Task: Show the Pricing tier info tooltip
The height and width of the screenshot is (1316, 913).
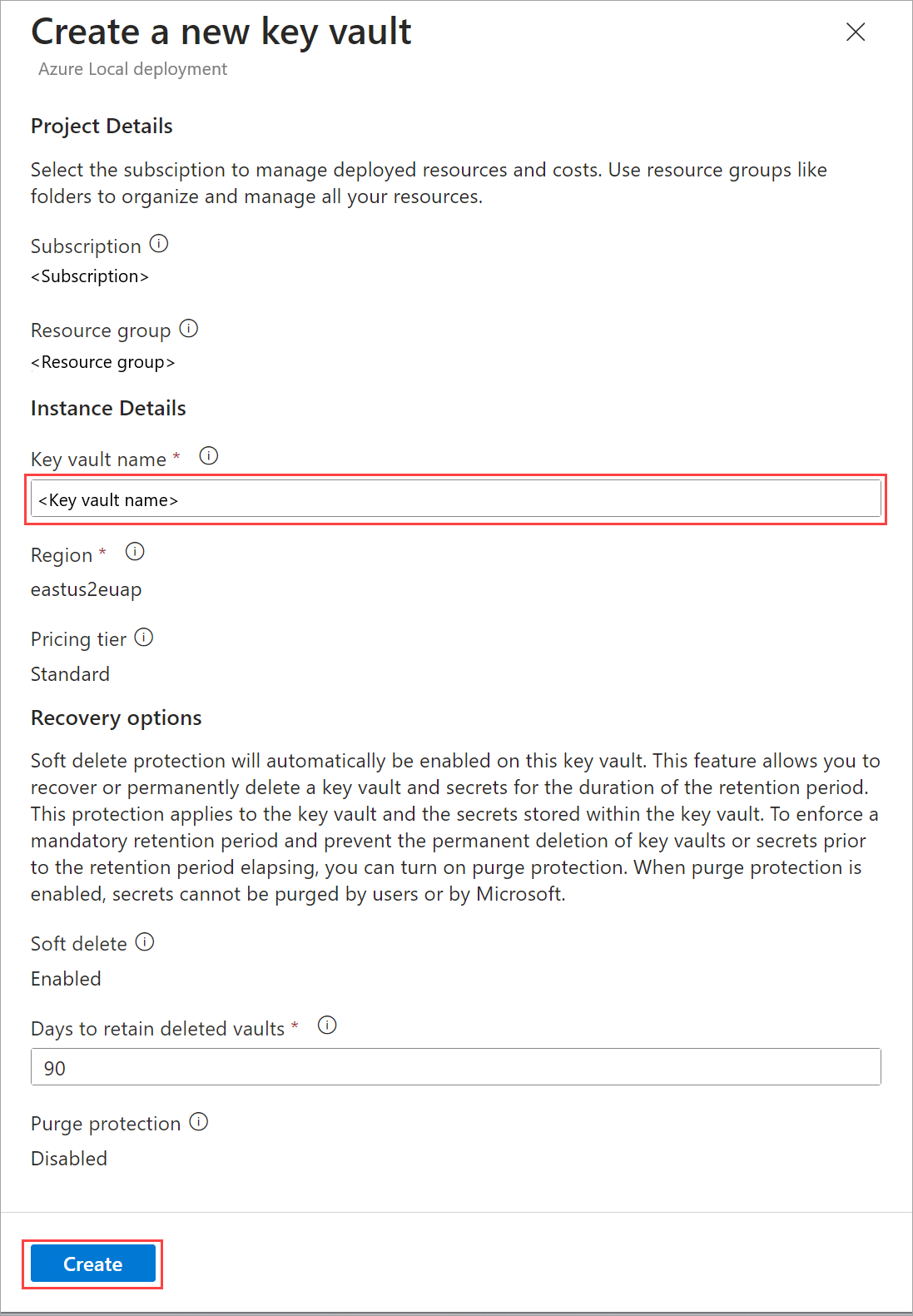Action: click(144, 638)
